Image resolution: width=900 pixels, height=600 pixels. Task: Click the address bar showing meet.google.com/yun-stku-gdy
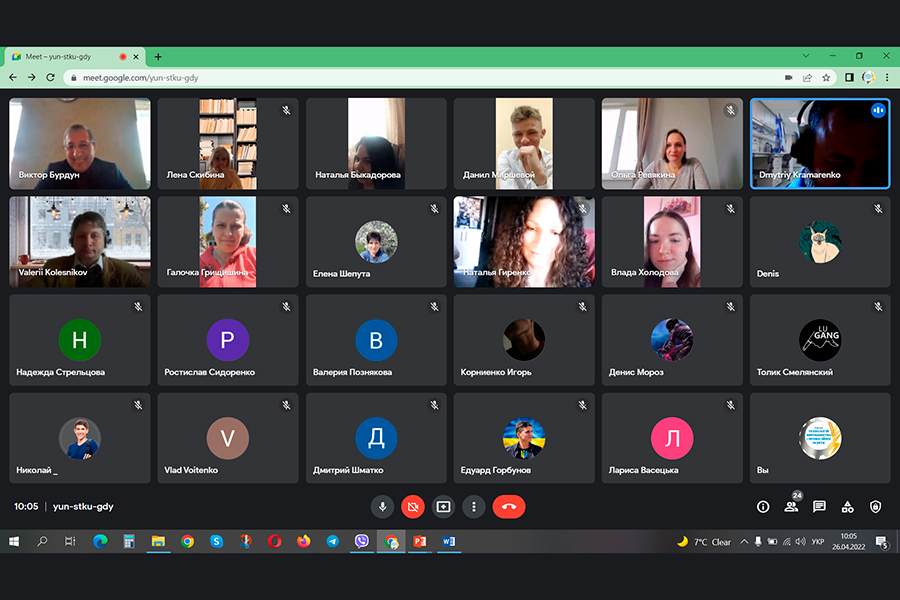click(x=449, y=78)
